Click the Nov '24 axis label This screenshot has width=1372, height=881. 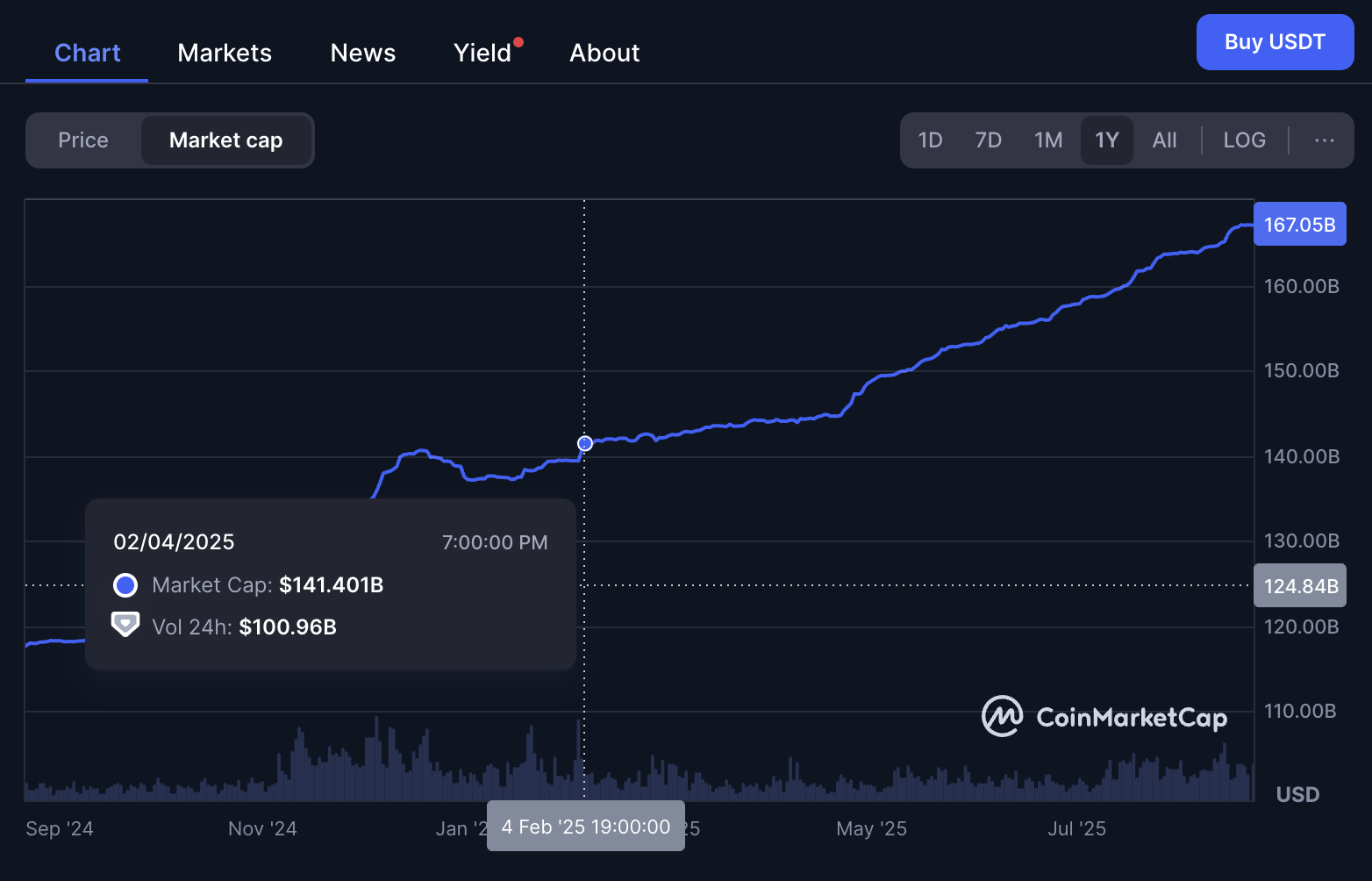click(x=262, y=829)
